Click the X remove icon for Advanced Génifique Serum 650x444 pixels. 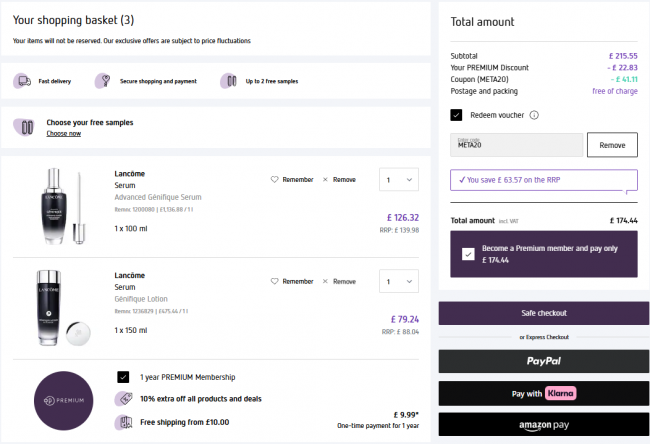point(325,180)
